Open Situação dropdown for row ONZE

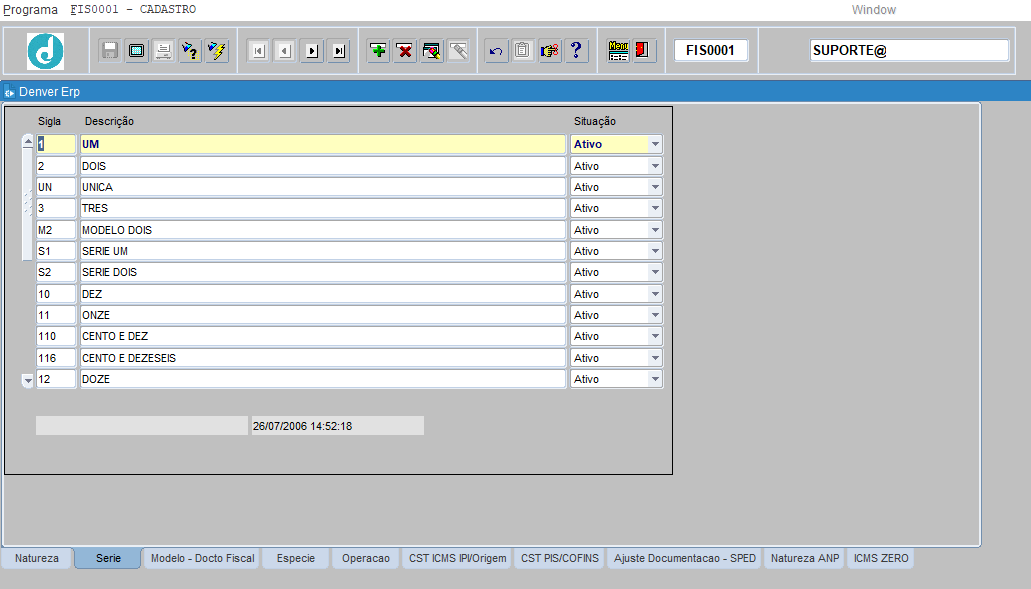pos(655,315)
